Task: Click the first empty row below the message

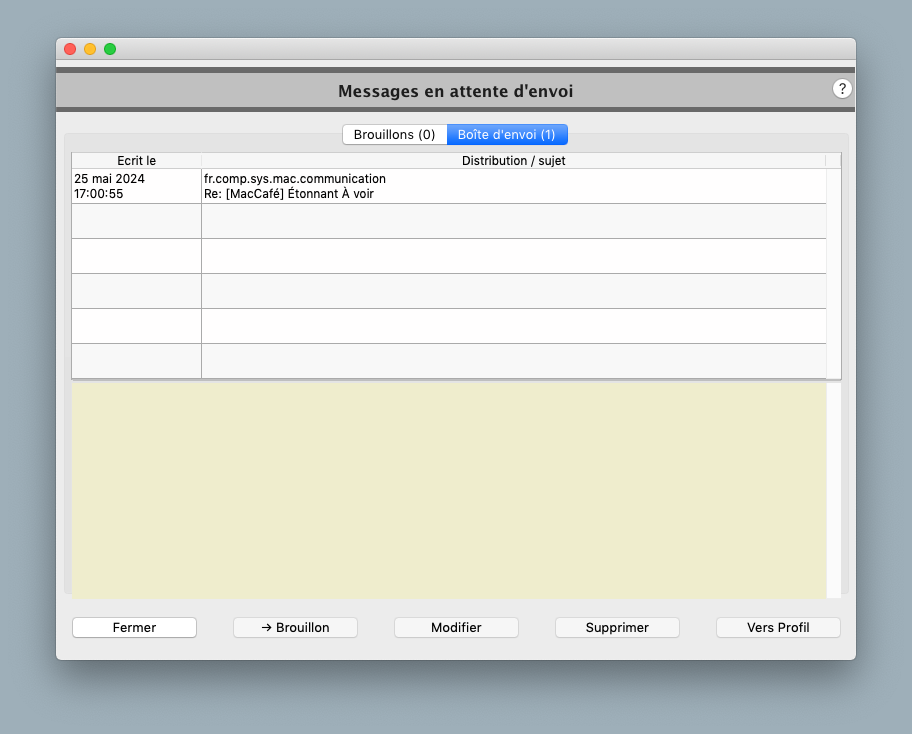Action: (x=448, y=221)
